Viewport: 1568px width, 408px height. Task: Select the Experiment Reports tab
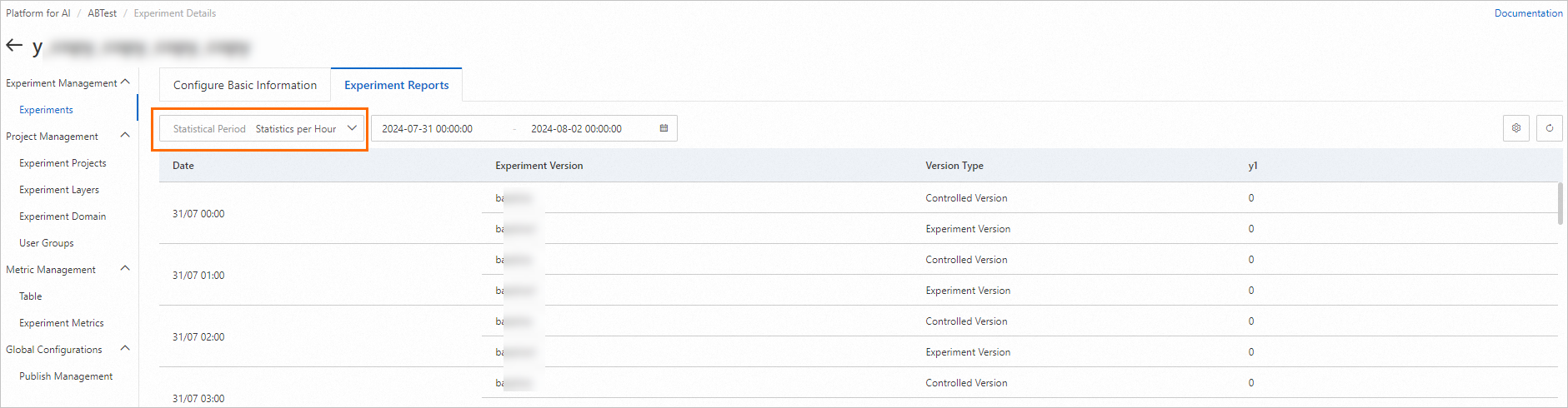pyautogui.click(x=396, y=85)
